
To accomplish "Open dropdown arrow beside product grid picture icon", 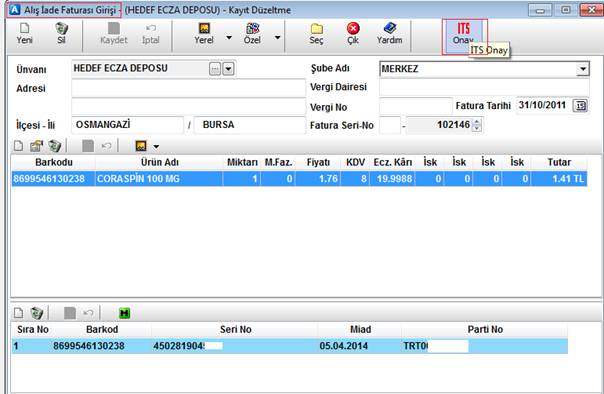I will point(156,146).
